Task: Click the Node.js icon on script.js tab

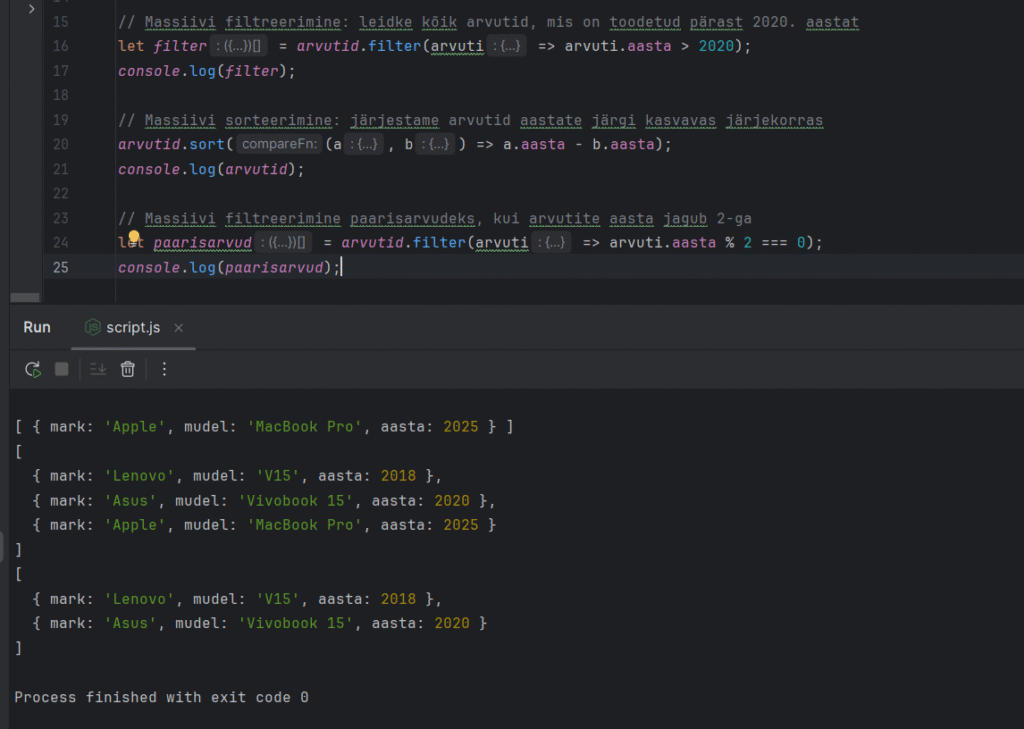Action: click(93, 328)
